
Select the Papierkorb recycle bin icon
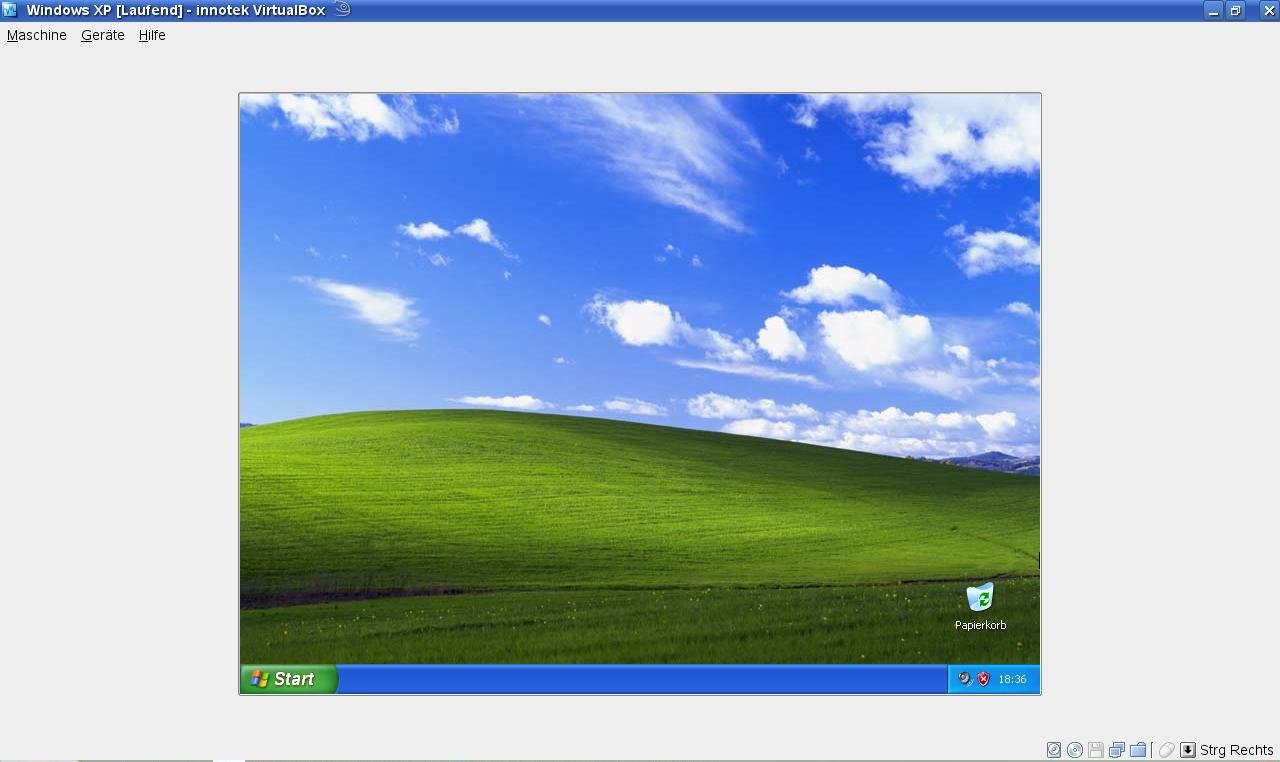pyautogui.click(x=980, y=597)
